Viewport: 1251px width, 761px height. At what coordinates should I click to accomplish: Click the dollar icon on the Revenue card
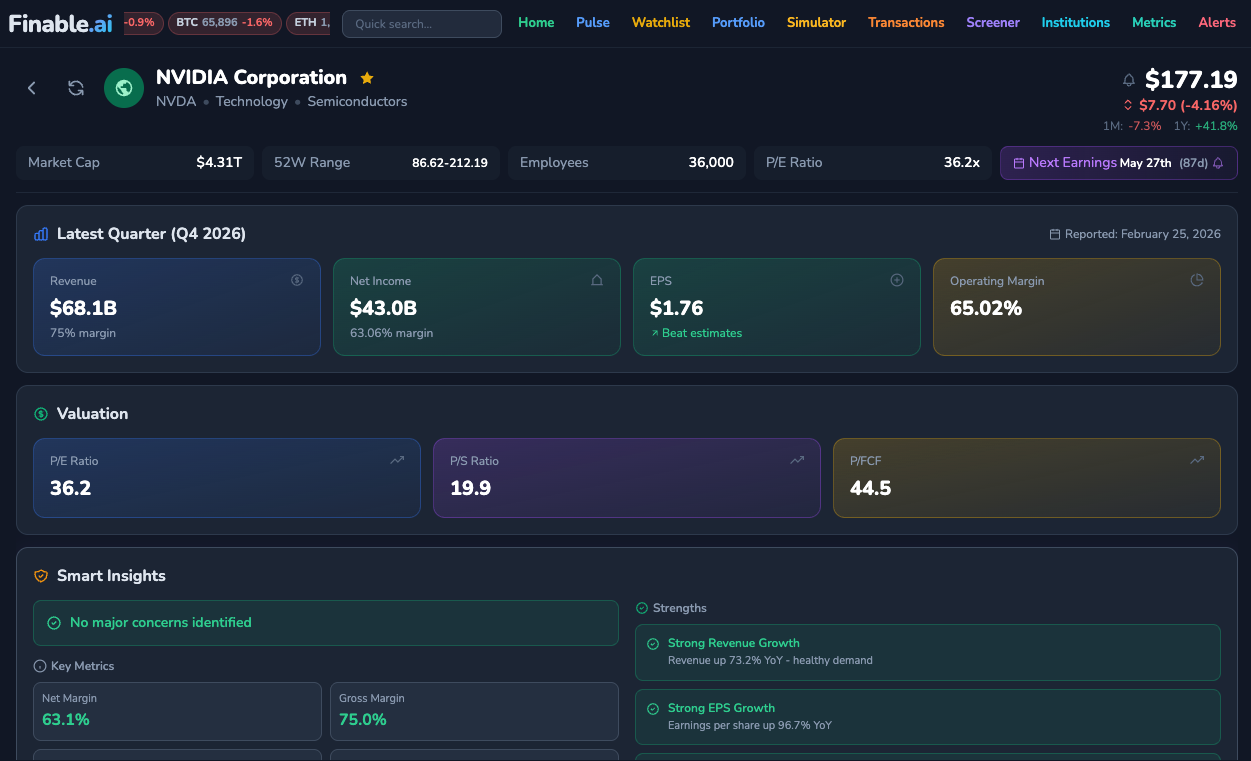[x=297, y=280]
